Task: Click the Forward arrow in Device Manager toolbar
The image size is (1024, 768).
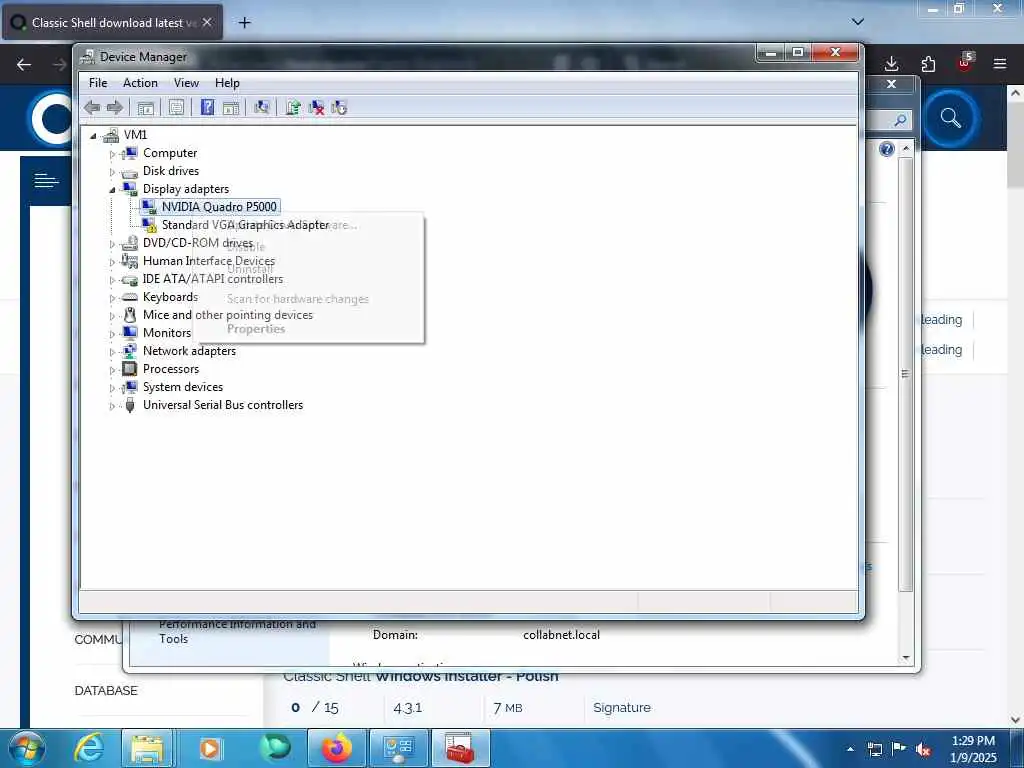Action: (x=115, y=108)
